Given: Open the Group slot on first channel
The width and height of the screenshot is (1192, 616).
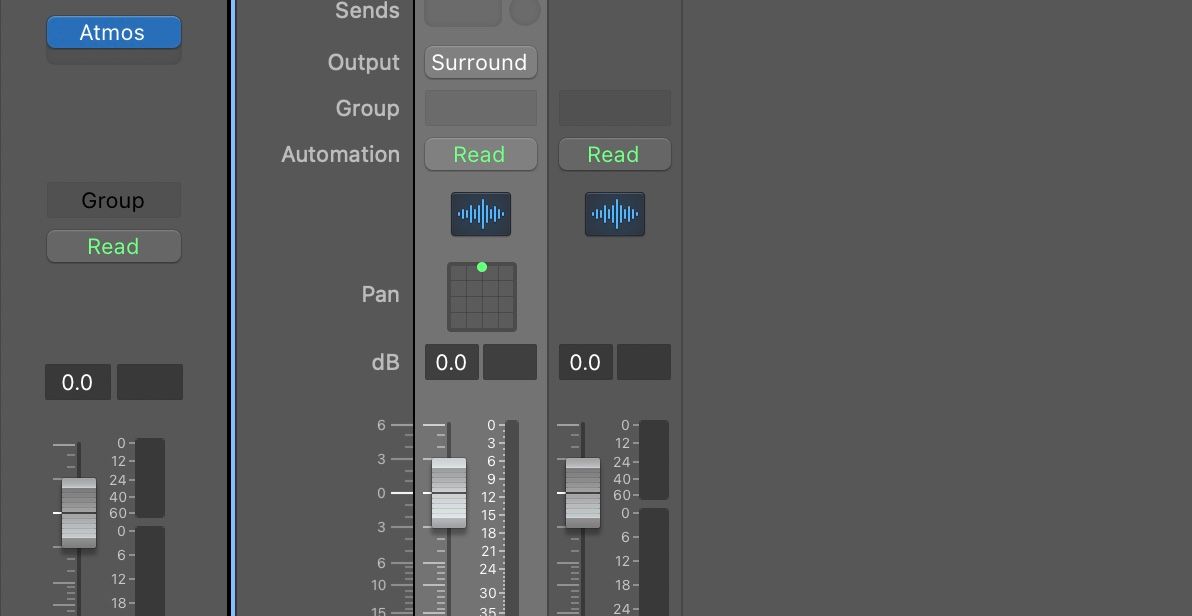Looking at the screenshot, I should 481,108.
